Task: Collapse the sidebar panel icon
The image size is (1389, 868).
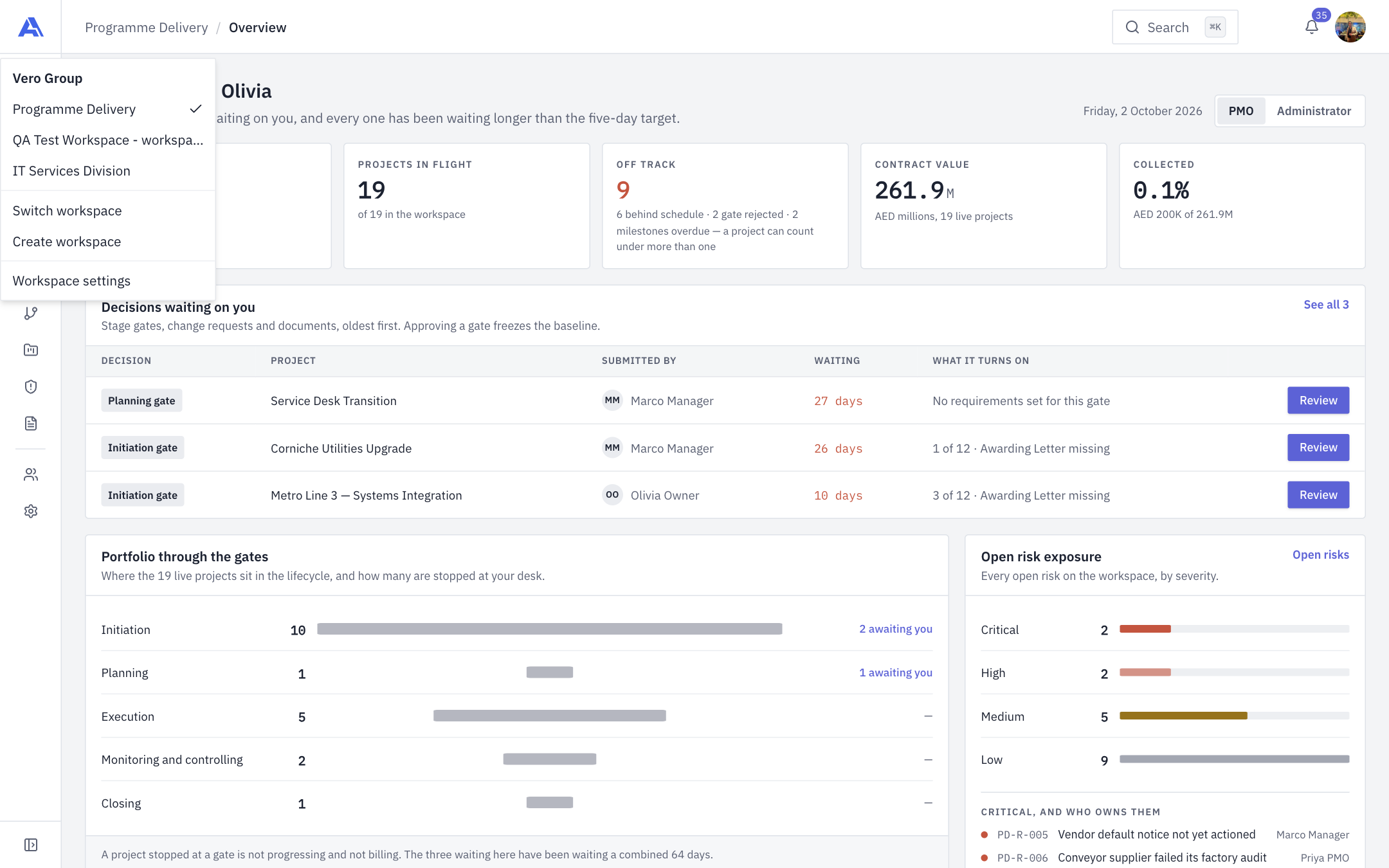Action: coord(31,845)
